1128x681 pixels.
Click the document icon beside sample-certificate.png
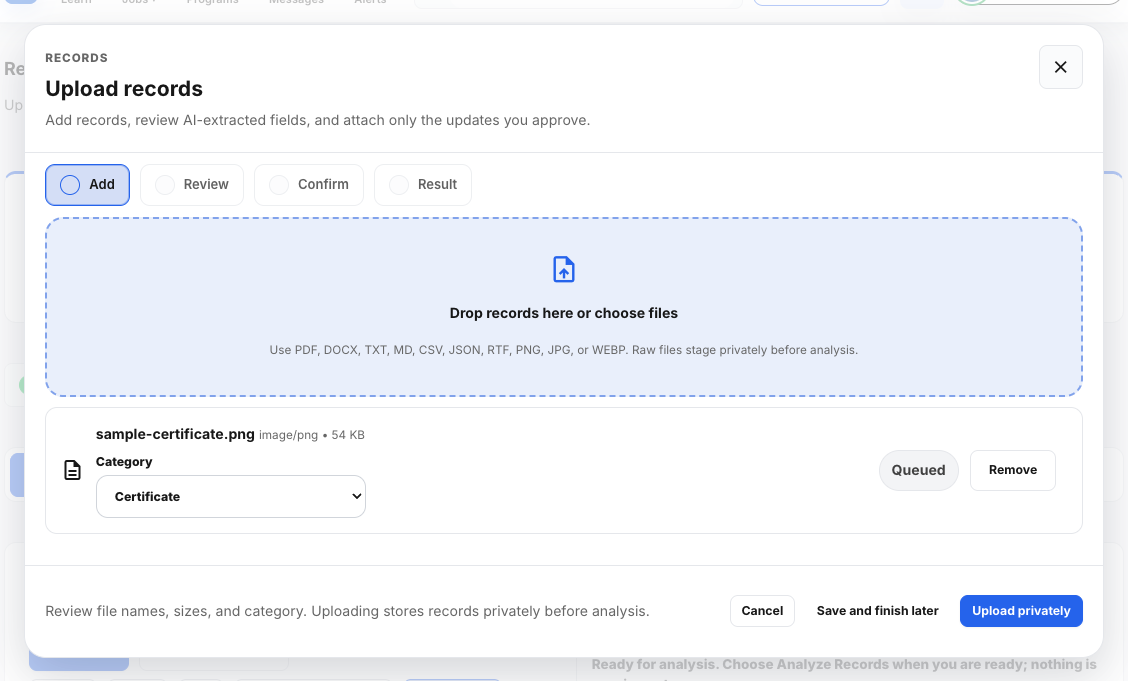pos(73,470)
